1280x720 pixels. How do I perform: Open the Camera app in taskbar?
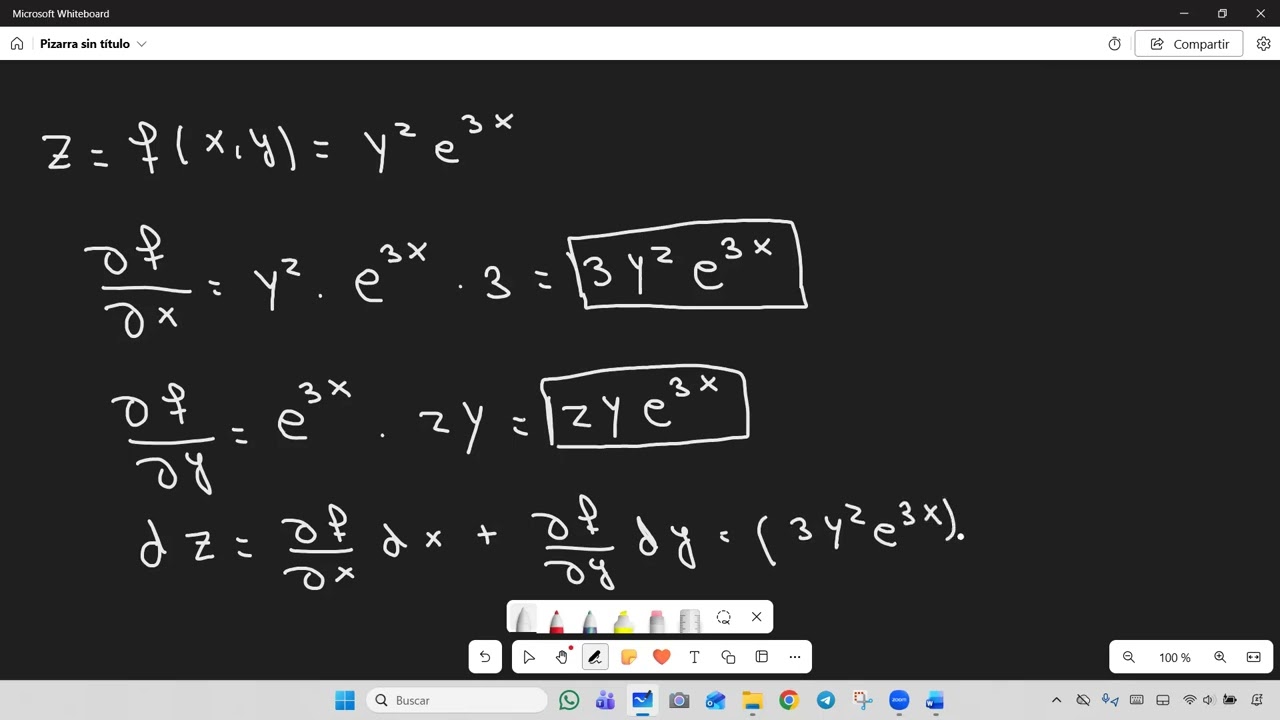(679, 700)
